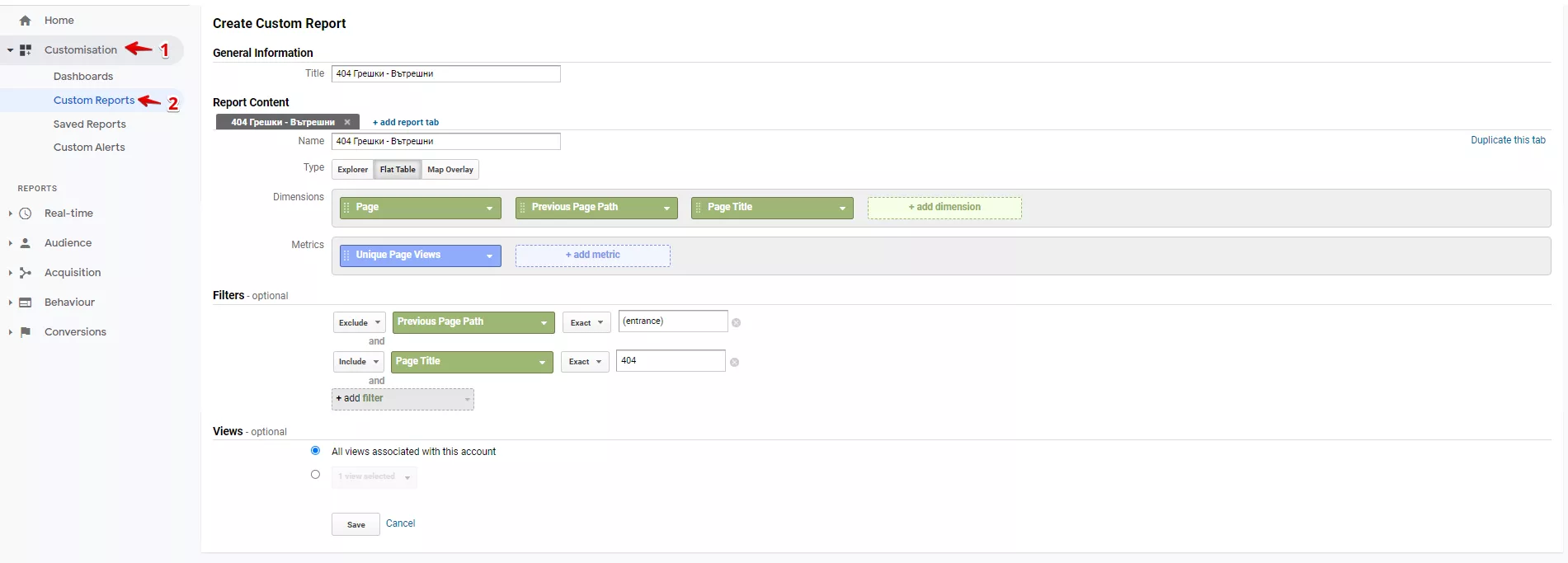The width and height of the screenshot is (1568, 563).
Task: Open Previous Page Path filter dimension dropdown
Action: [x=473, y=322]
